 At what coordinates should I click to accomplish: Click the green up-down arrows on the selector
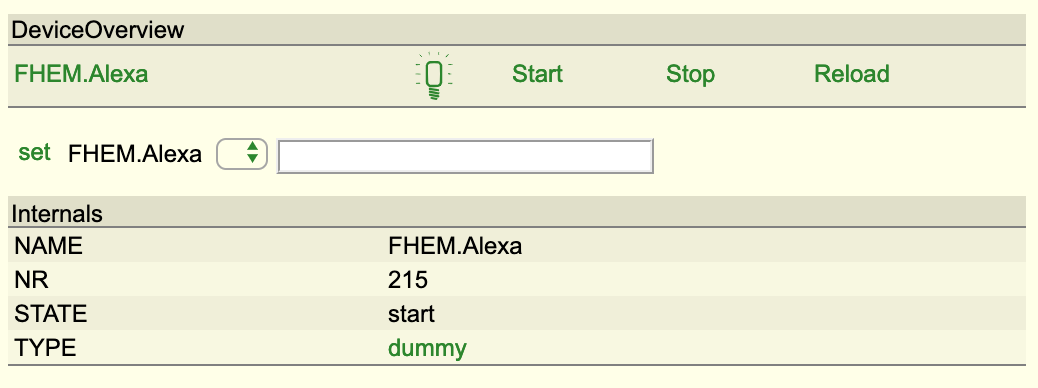(252, 154)
